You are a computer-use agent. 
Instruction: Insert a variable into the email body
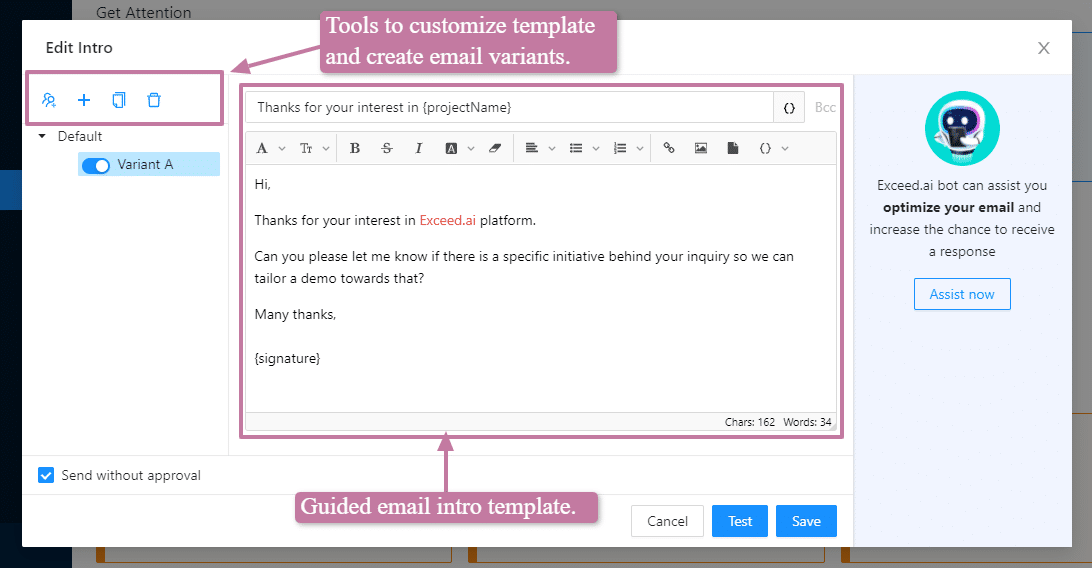[x=765, y=148]
